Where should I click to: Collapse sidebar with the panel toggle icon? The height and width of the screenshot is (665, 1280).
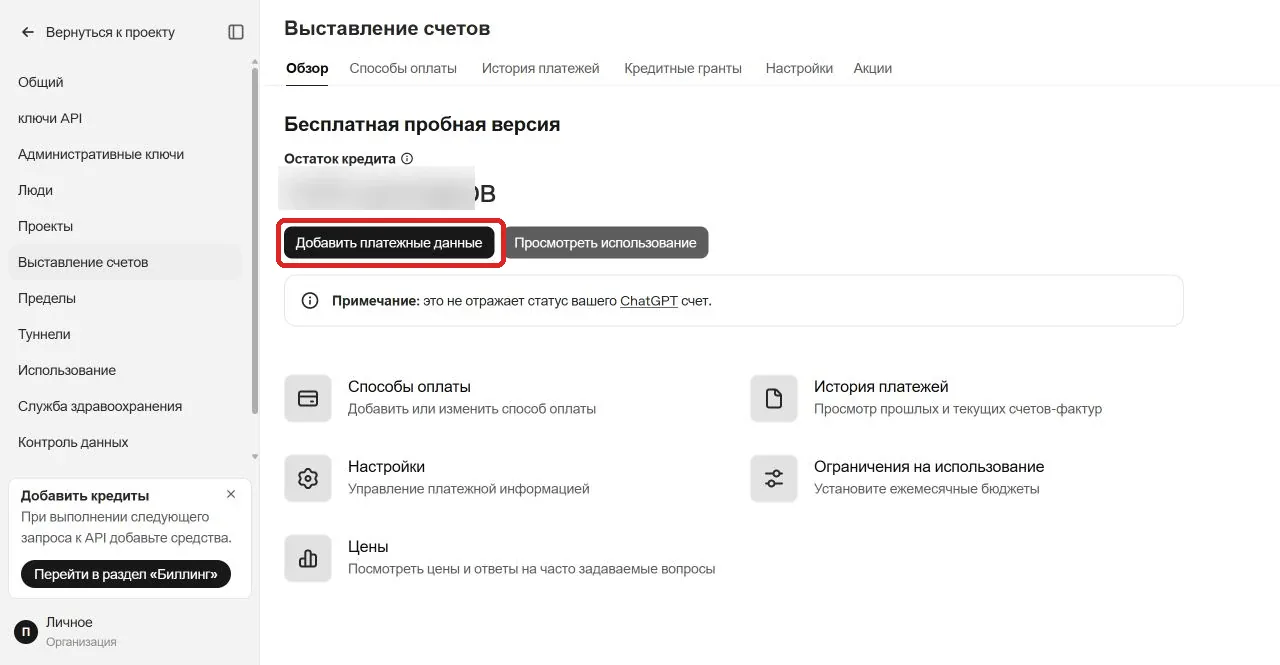[x=236, y=32]
